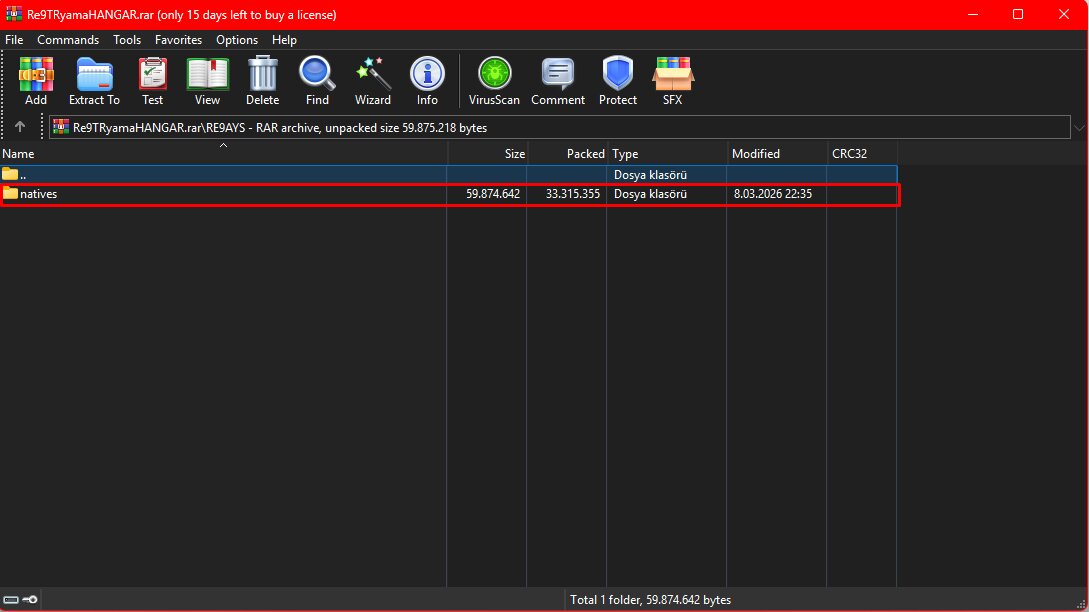Go up one level with arrow

click(x=19, y=127)
